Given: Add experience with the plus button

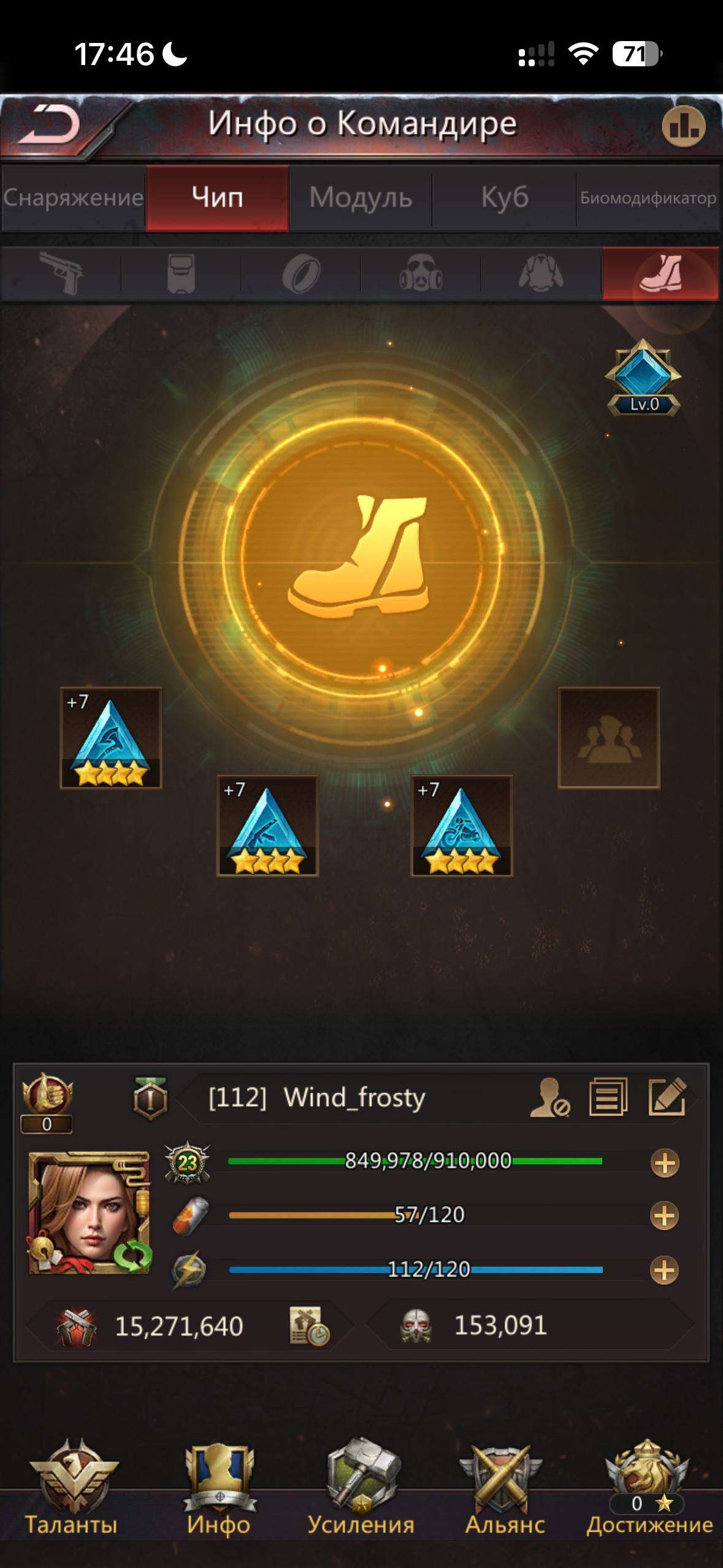Looking at the screenshot, I should coord(665,1163).
